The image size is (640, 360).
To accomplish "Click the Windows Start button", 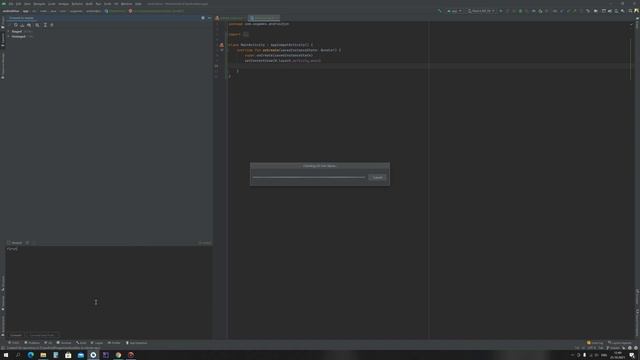I will tap(6, 355).
